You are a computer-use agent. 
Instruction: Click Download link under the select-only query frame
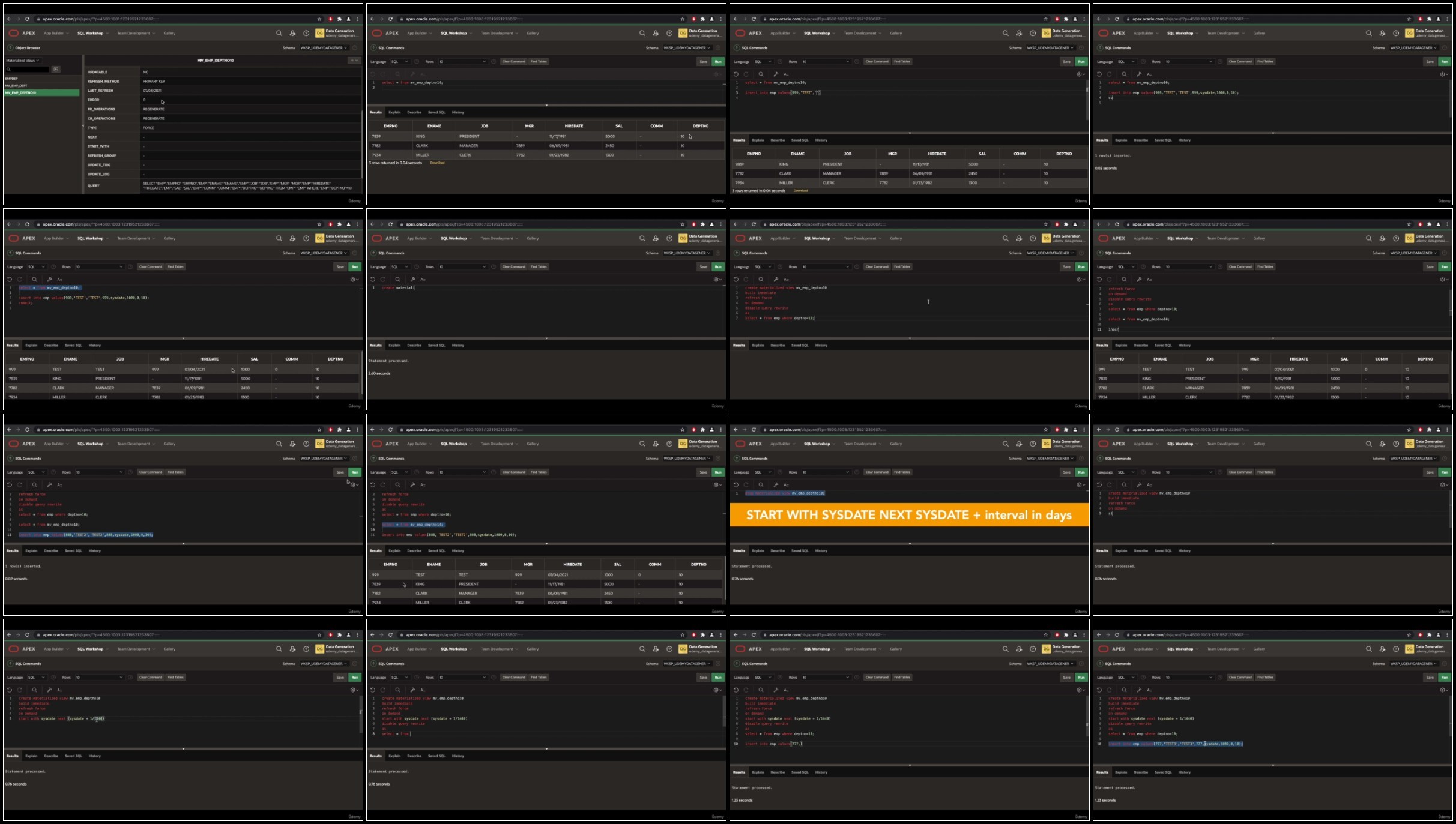tap(437, 163)
